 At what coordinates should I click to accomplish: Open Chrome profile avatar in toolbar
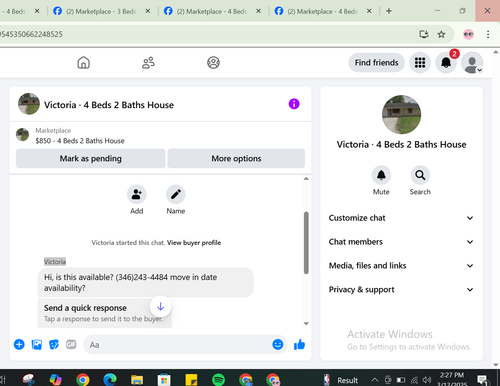tap(469, 34)
